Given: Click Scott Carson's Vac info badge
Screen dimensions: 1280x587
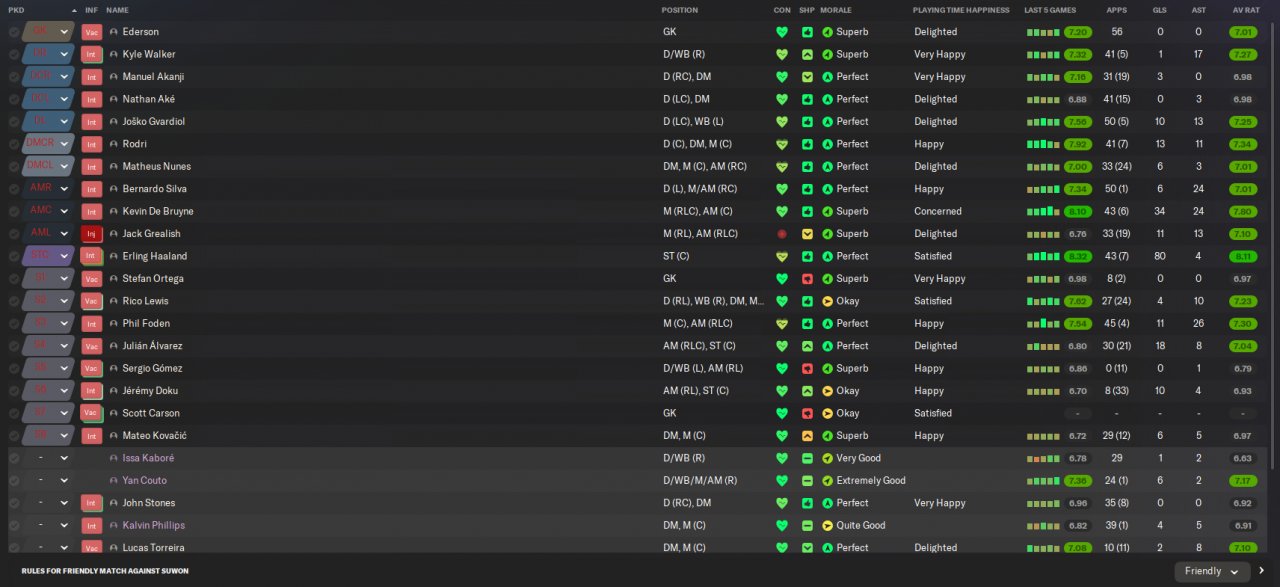Looking at the screenshot, I should (91, 413).
